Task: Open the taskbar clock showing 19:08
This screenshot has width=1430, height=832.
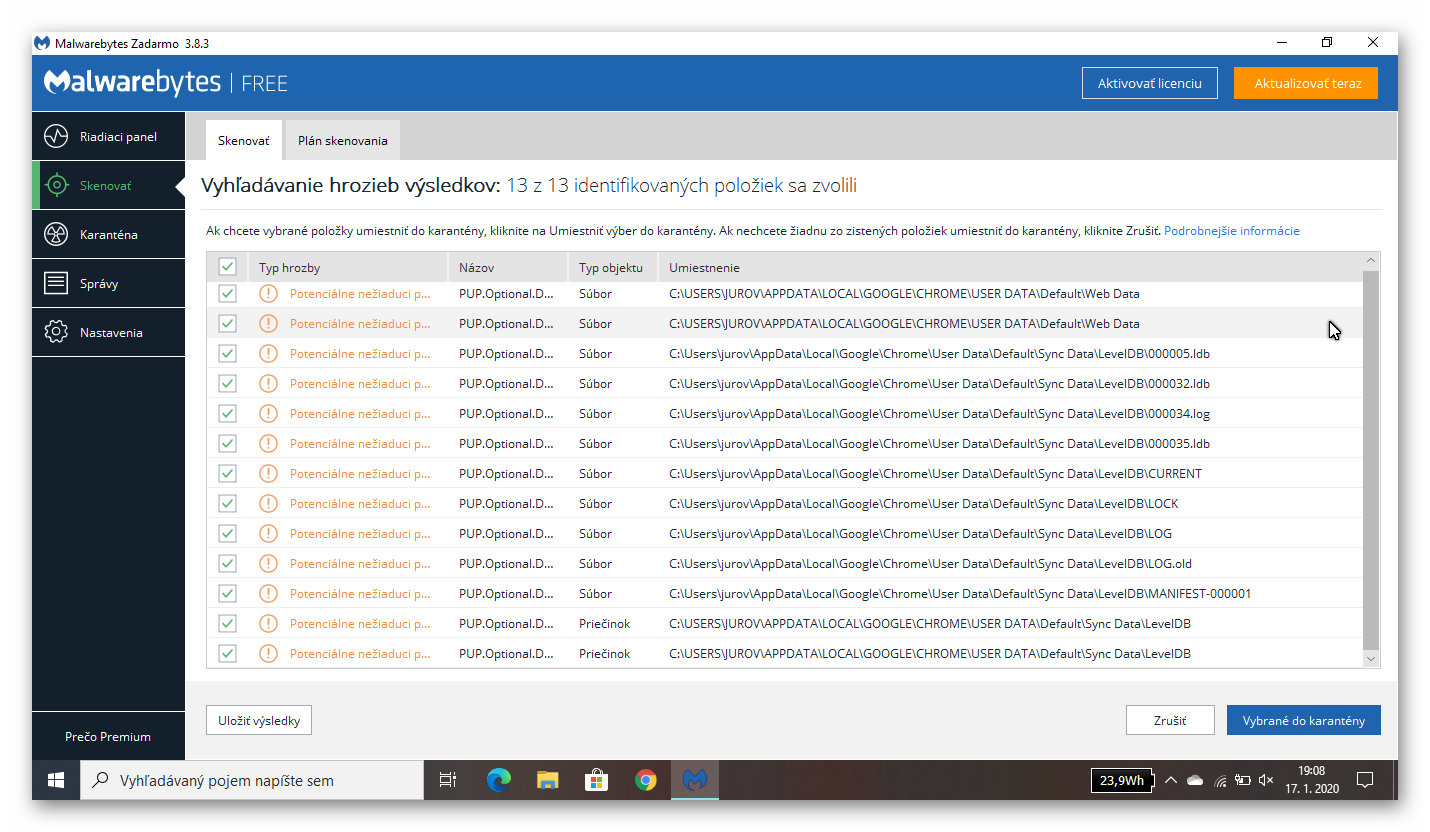Action: click(1312, 780)
